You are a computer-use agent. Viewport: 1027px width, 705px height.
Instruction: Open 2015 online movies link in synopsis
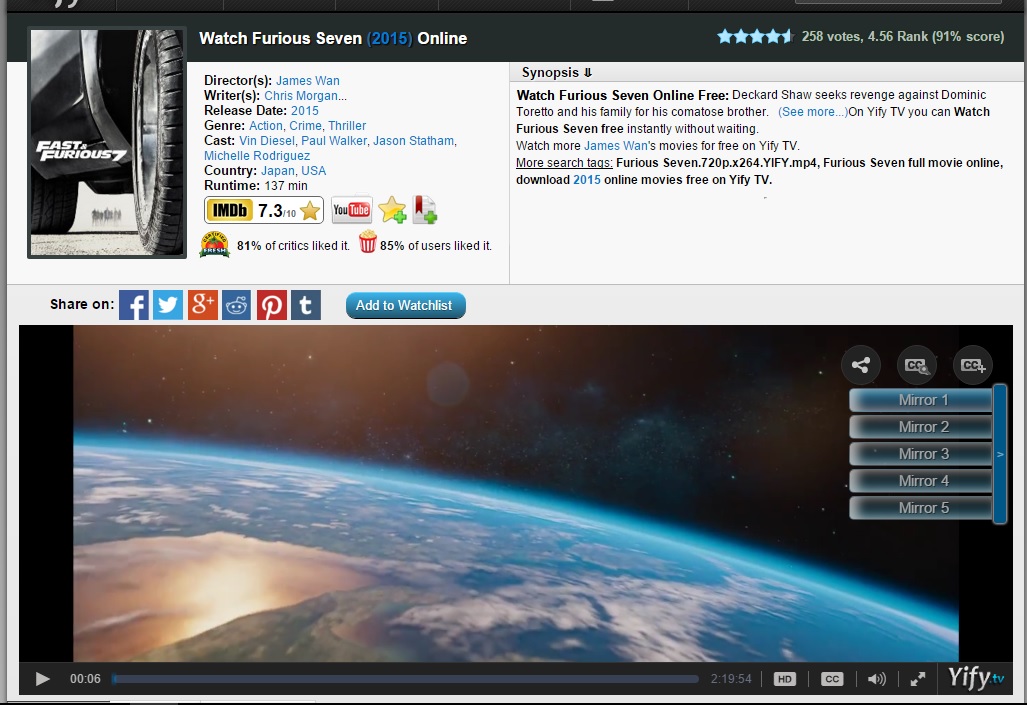587,180
